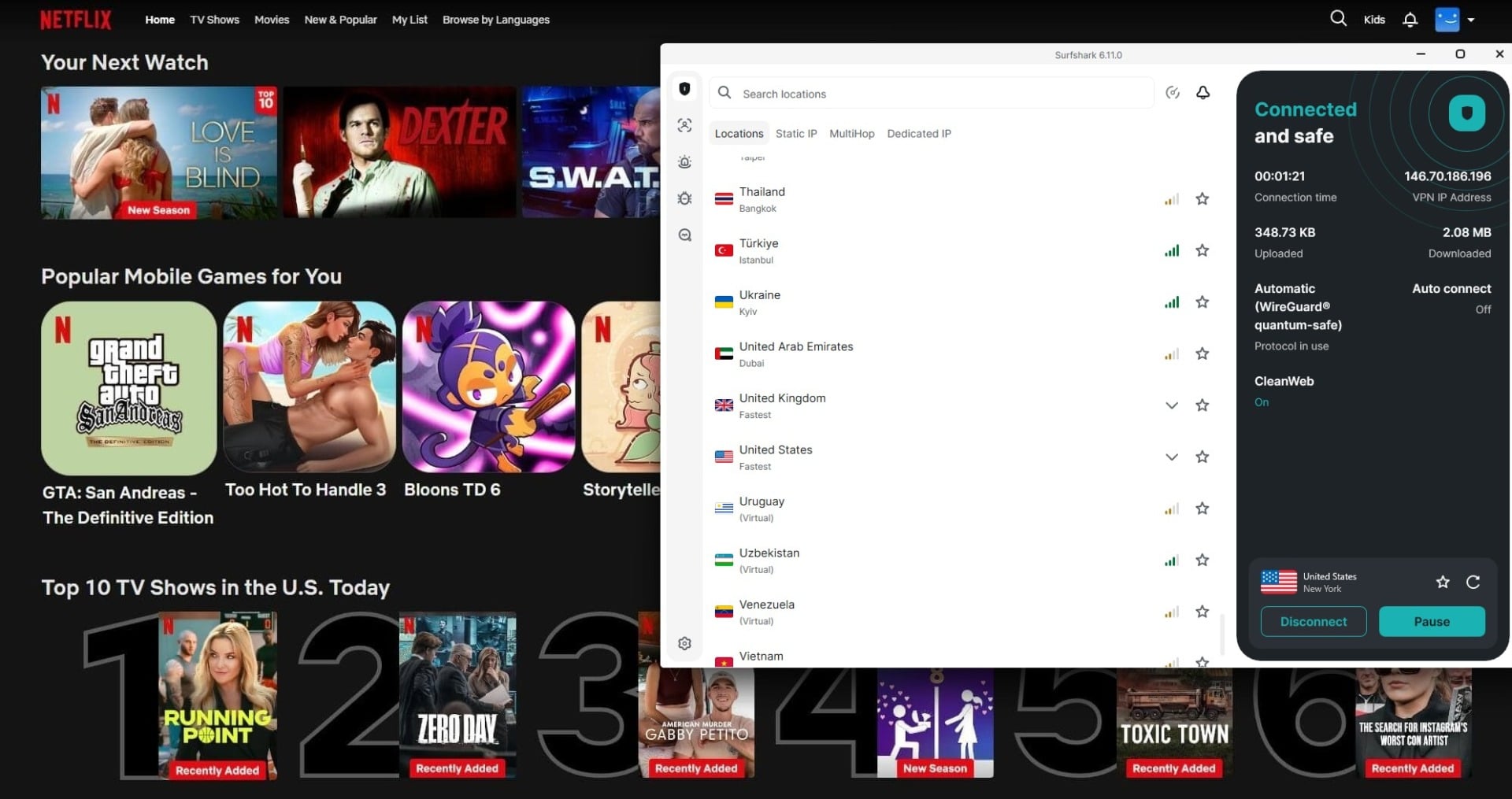Click the Netflix profile avatar
The width and height of the screenshot is (1512, 799).
tap(1447, 20)
